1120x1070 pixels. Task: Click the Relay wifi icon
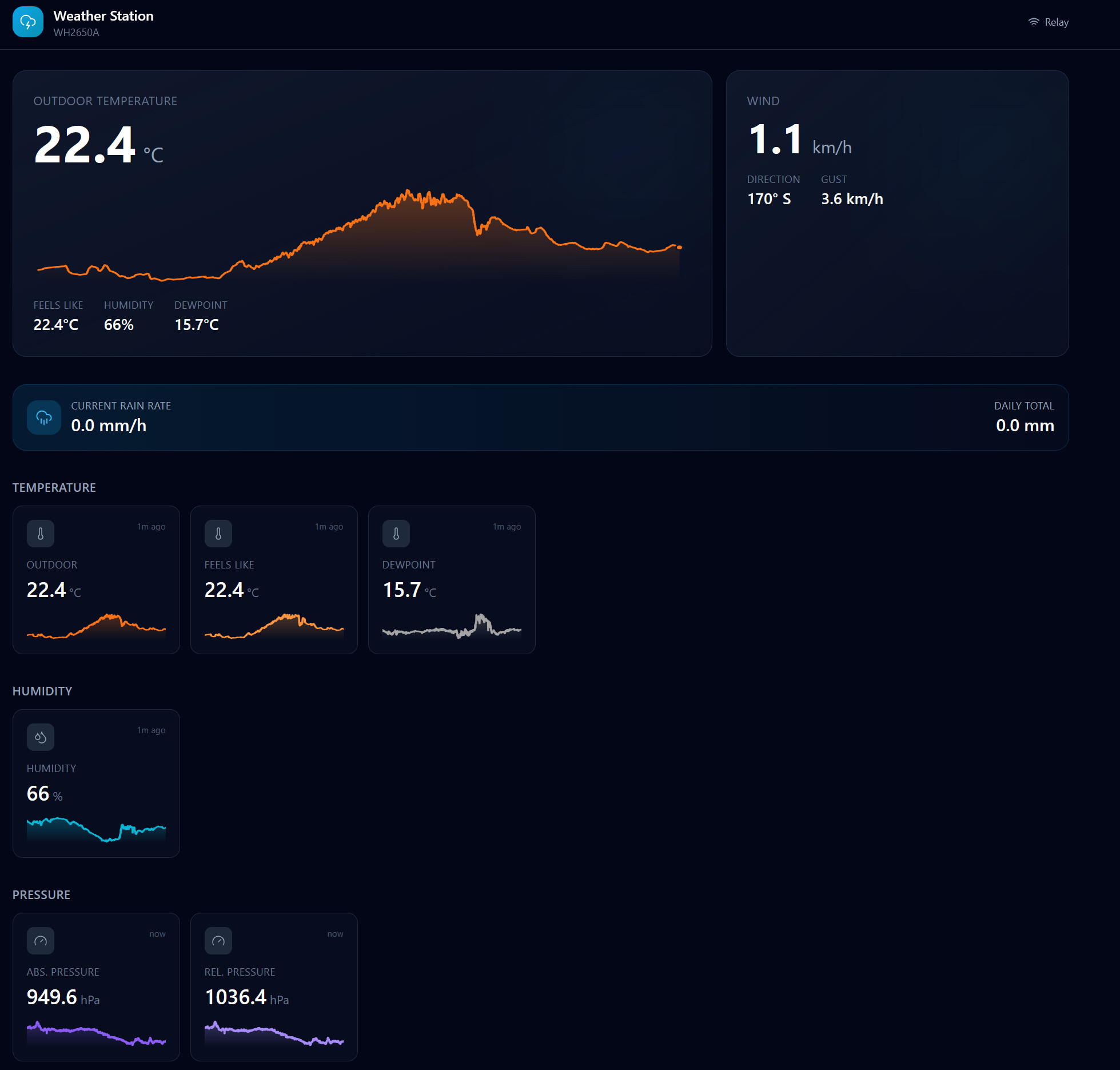(1034, 22)
